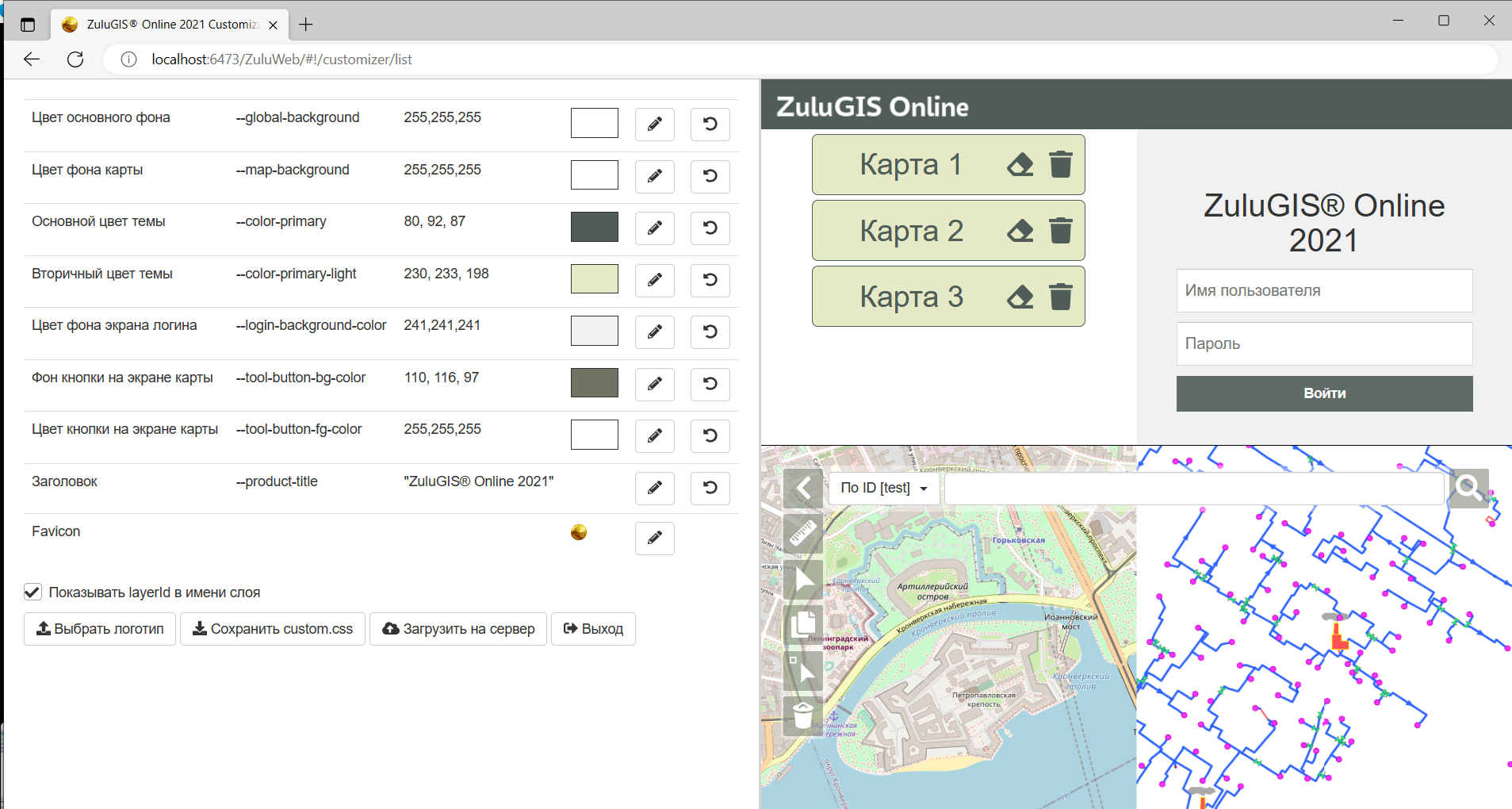The height and width of the screenshot is (809, 1512).
Task: Click the color-primary dark green swatch
Action: coord(595,227)
